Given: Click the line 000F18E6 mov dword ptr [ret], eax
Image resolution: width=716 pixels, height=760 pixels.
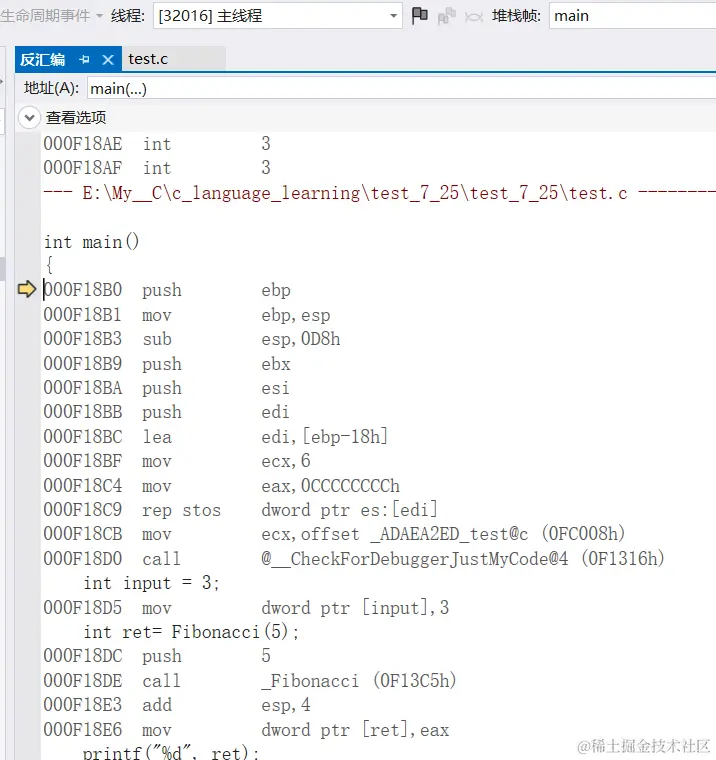Looking at the screenshot, I should [x=246, y=729].
